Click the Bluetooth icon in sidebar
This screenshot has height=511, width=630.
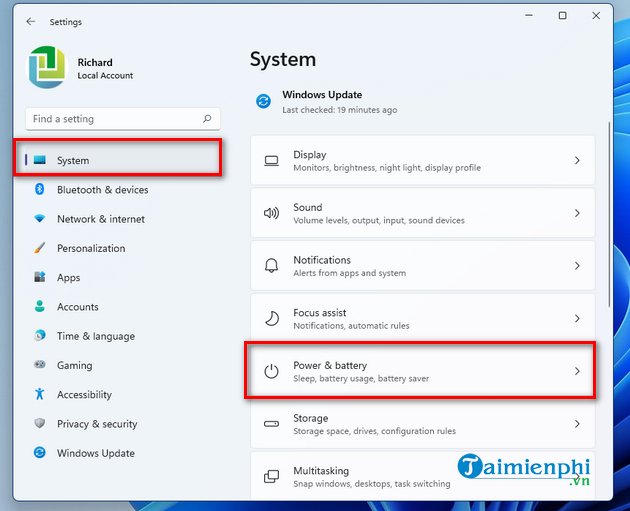[x=40, y=189]
